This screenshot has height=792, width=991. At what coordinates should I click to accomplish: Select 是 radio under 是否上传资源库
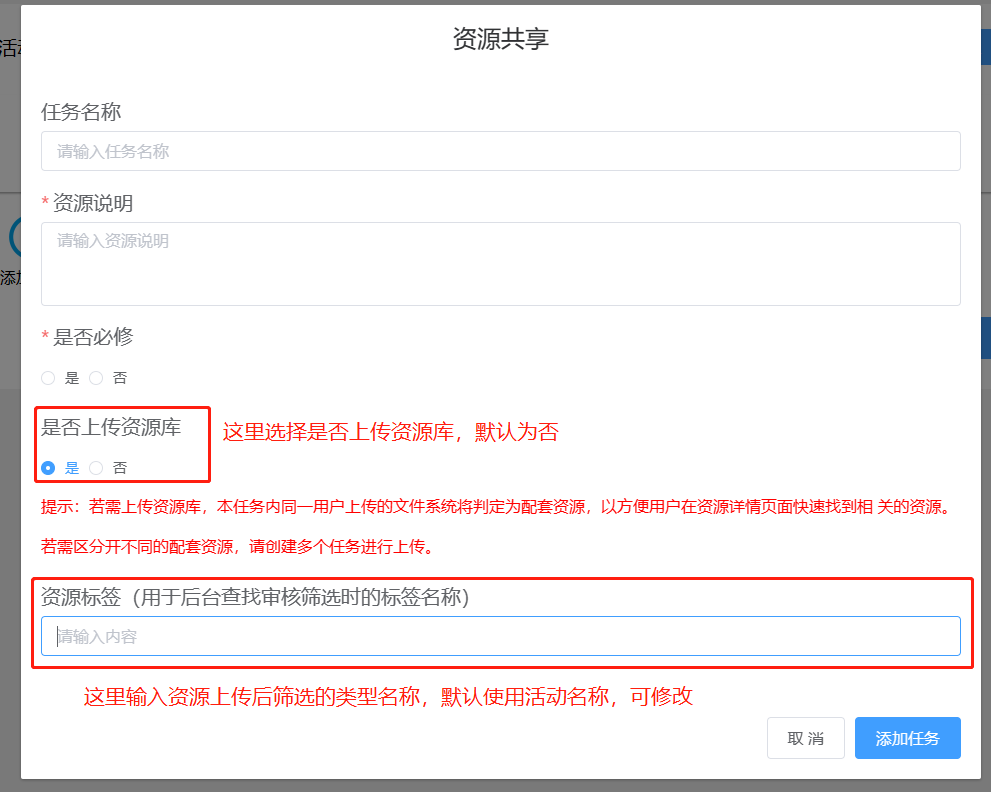tap(48, 467)
